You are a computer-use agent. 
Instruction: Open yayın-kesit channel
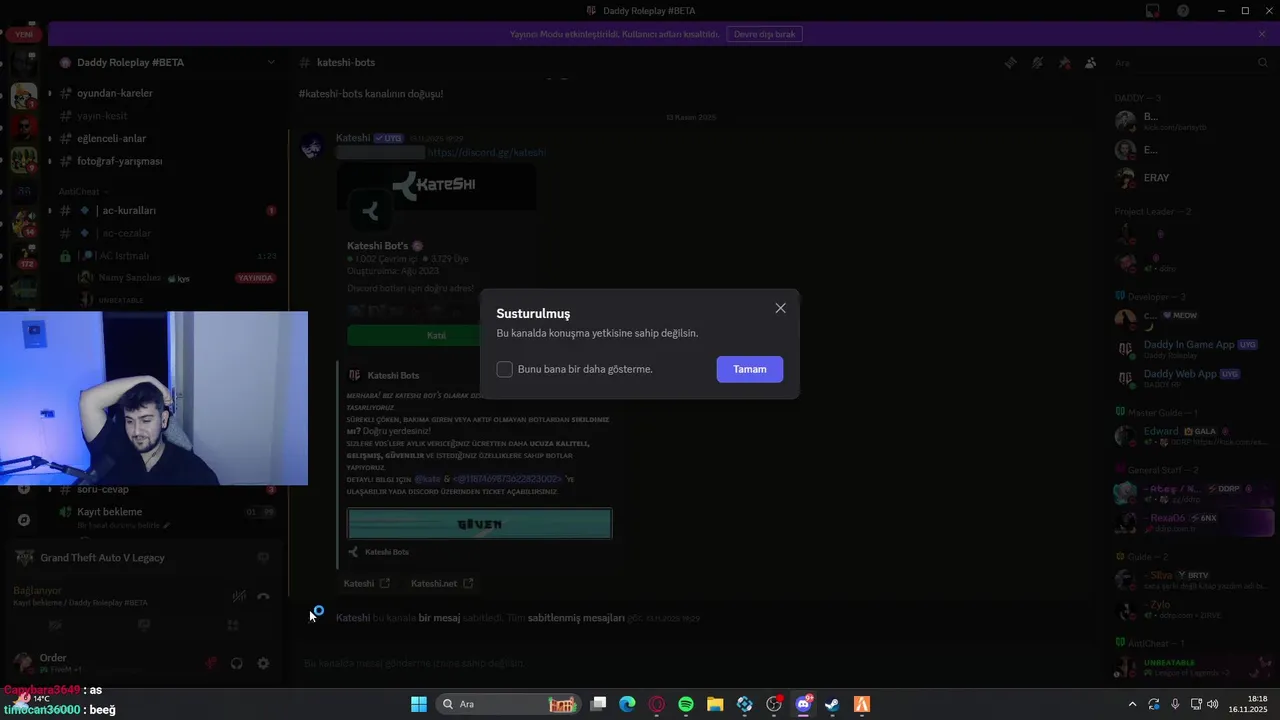coord(166,116)
